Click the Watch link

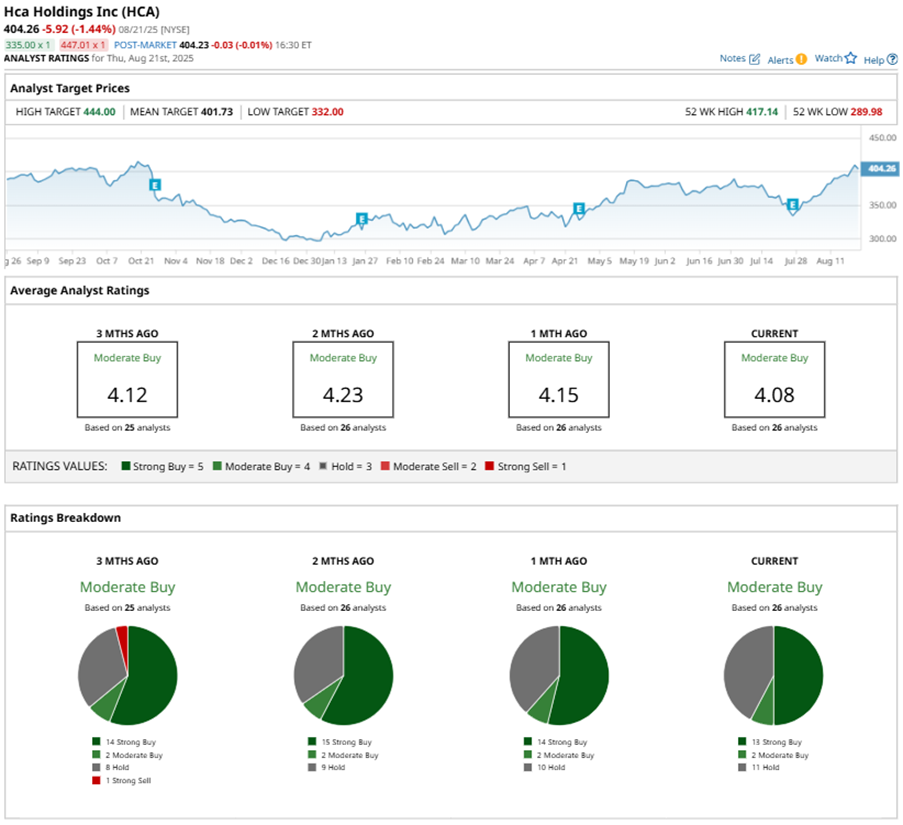tap(828, 58)
